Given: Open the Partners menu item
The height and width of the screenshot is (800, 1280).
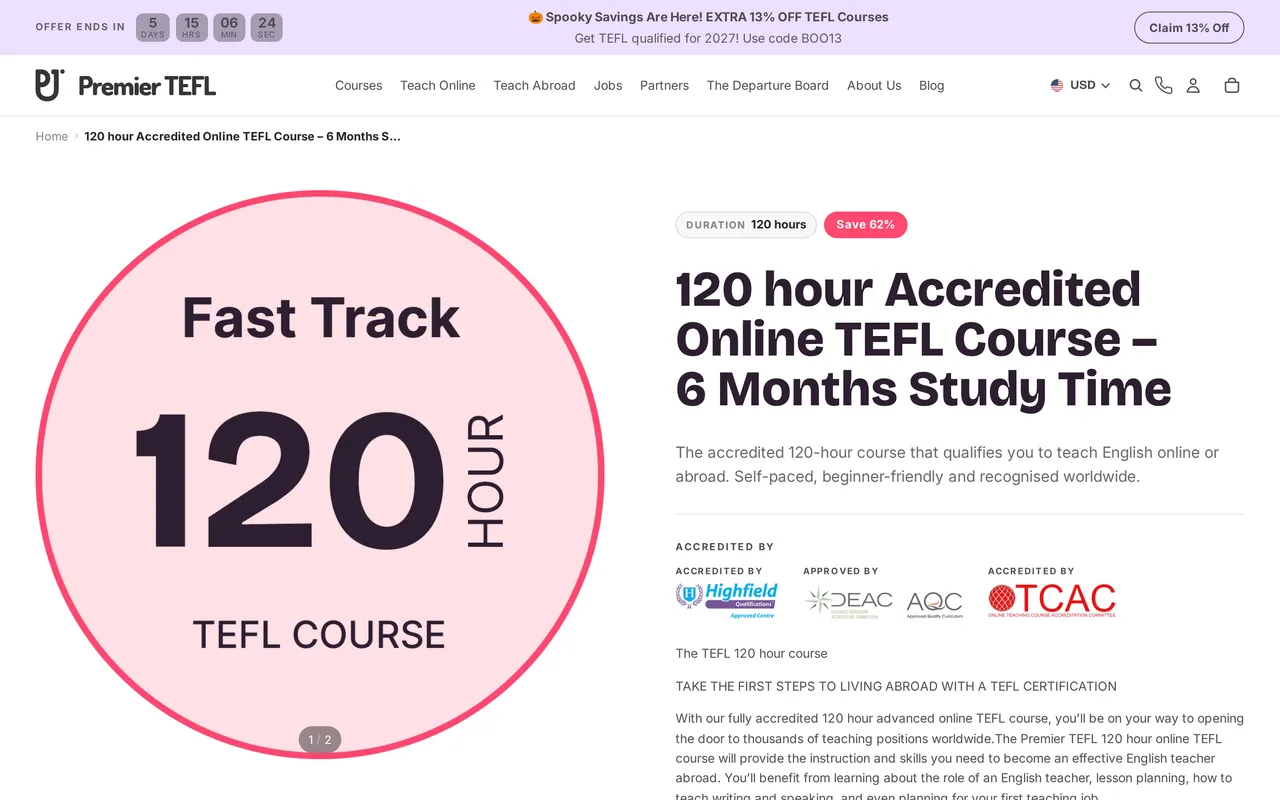Looking at the screenshot, I should (664, 86).
